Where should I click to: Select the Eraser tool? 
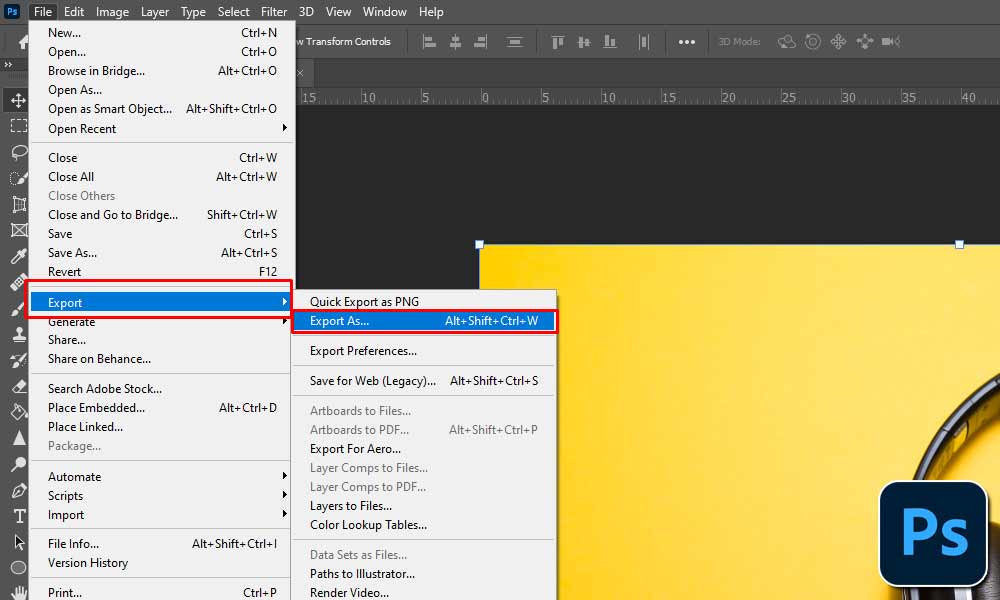[19, 386]
